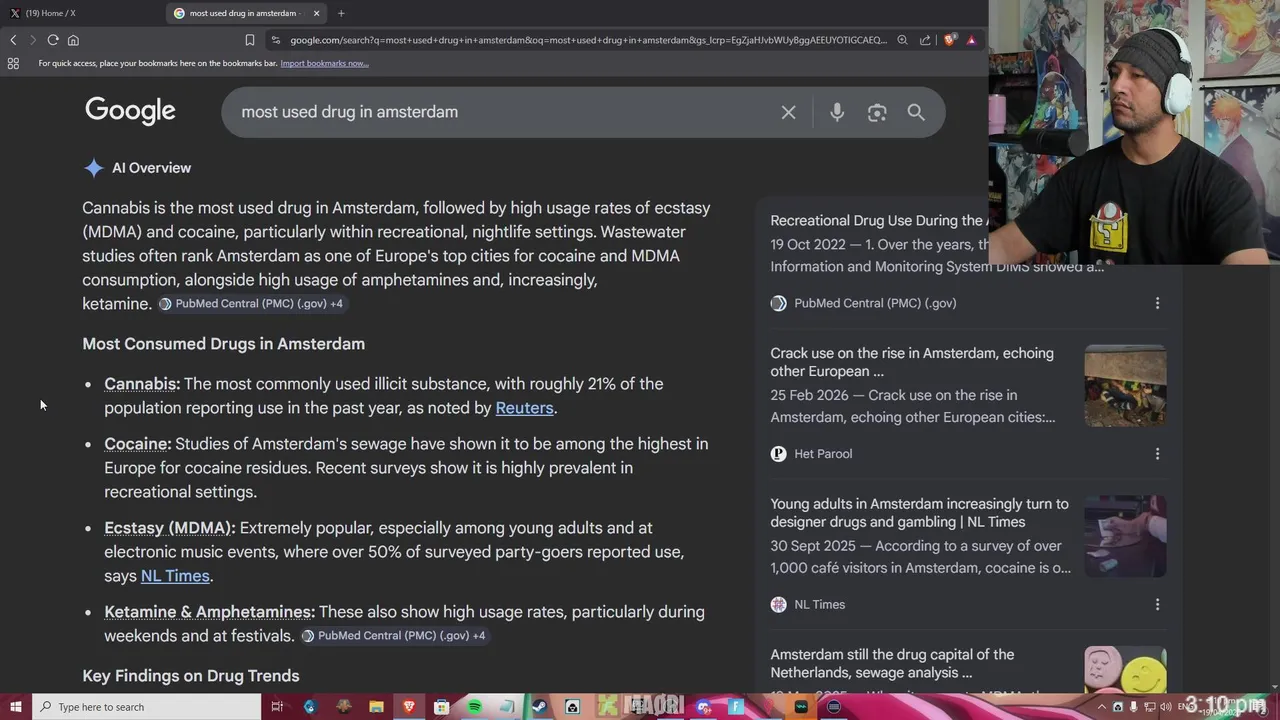Click the AI Overview sparkle icon
The height and width of the screenshot is (720, 1280).
pyautogui.click(x=93, y=168)
